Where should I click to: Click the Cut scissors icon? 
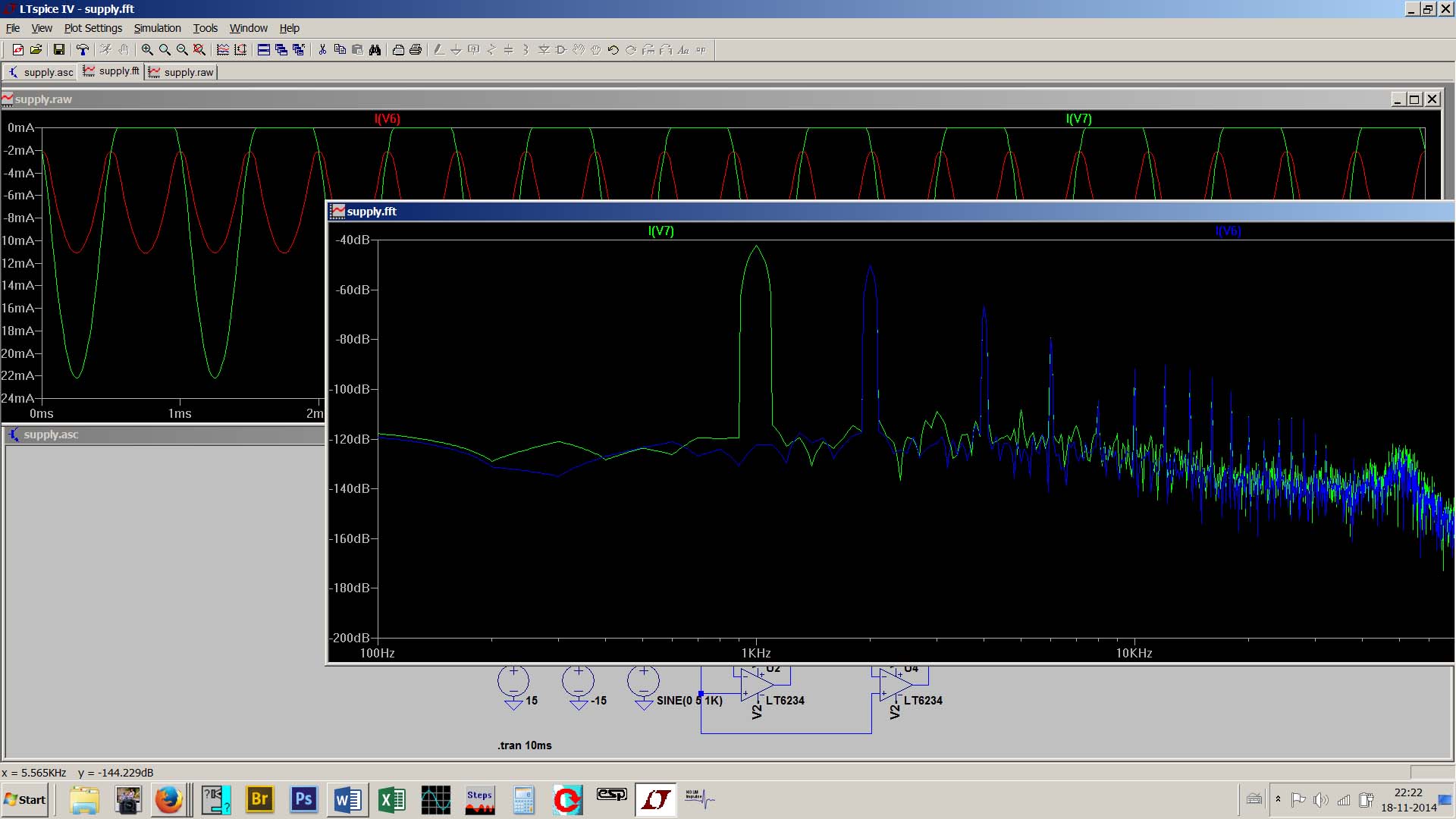pyautogui.click(x=322, y=50)
